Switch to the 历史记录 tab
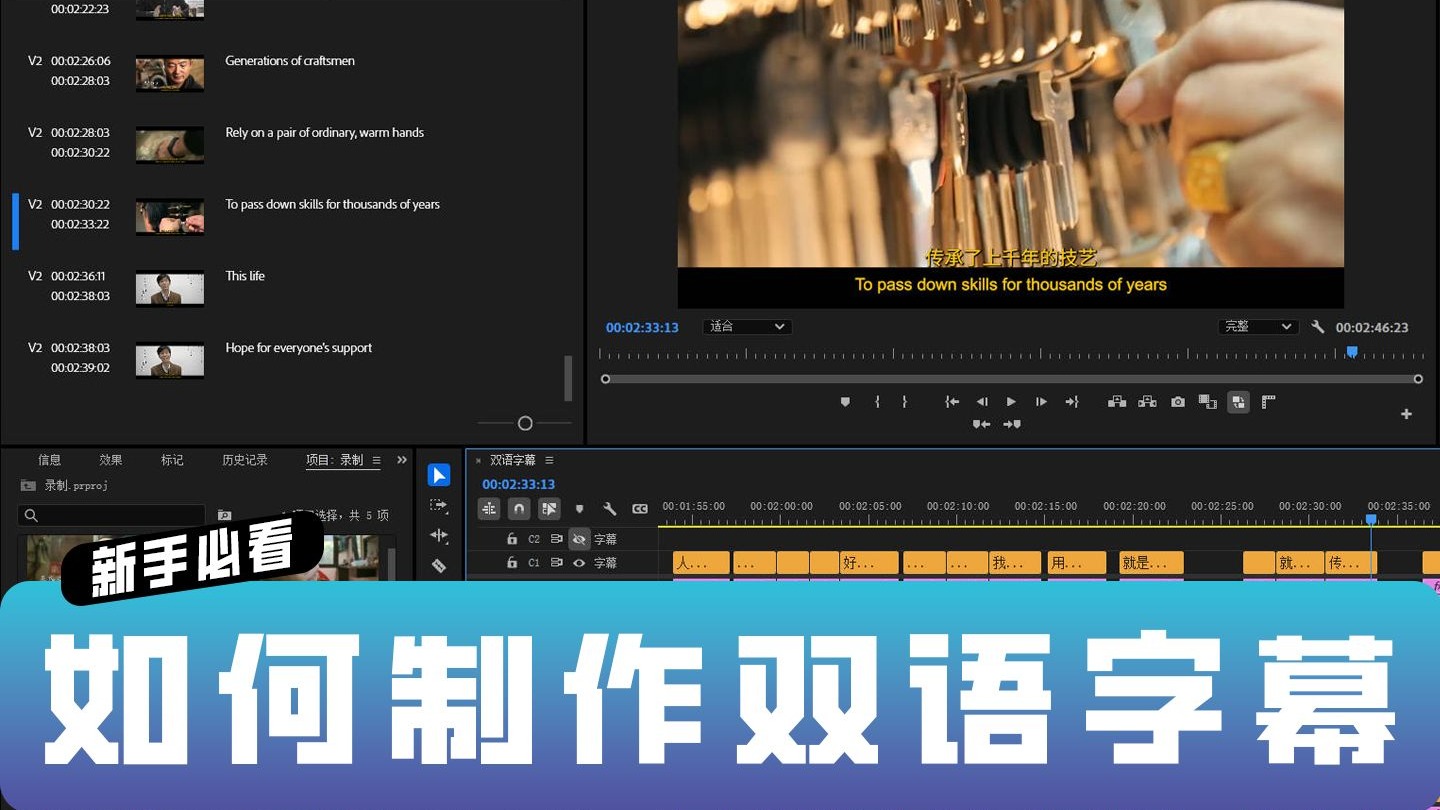The height and width of the screenshot is (810, 1440). pyautogui.click(x=244, y=460)
